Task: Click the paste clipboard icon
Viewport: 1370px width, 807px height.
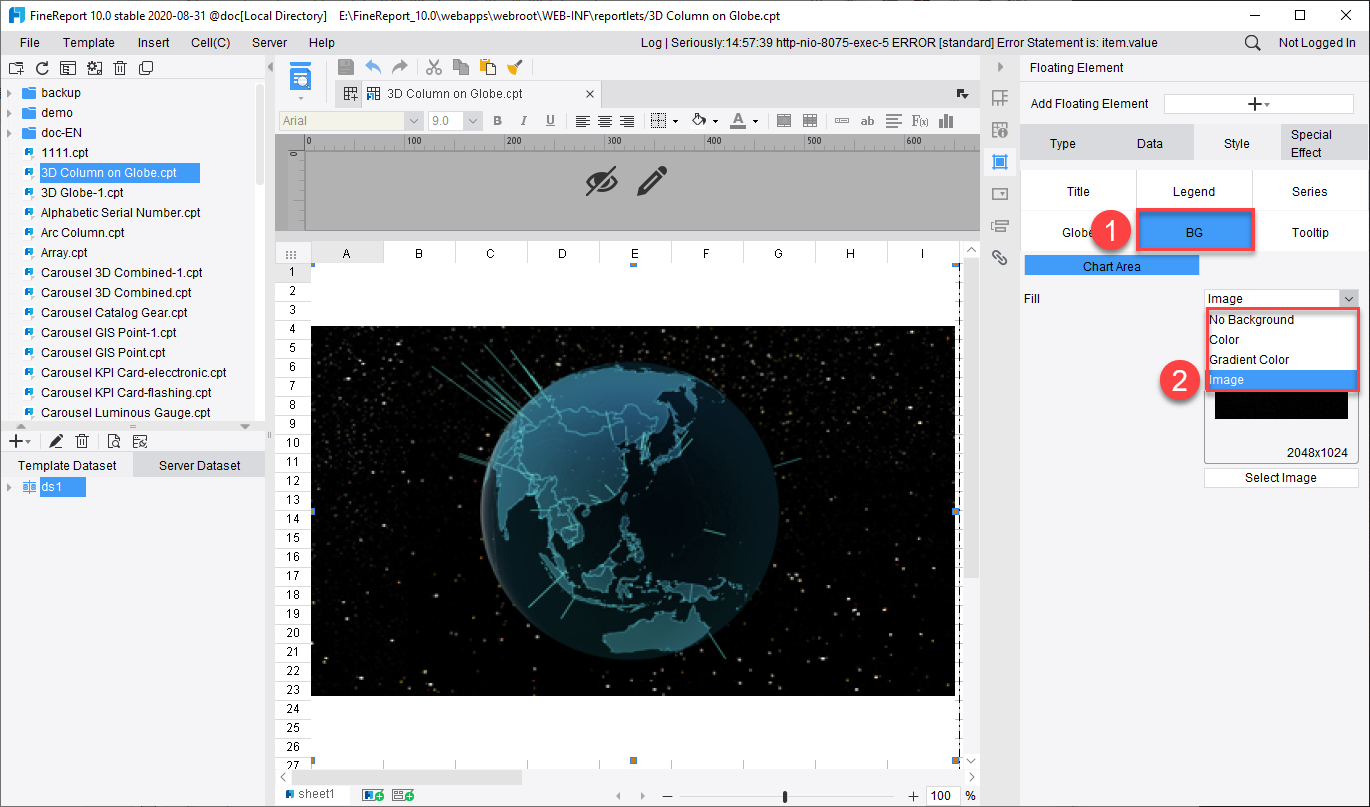Action: (x=487, y=67)
